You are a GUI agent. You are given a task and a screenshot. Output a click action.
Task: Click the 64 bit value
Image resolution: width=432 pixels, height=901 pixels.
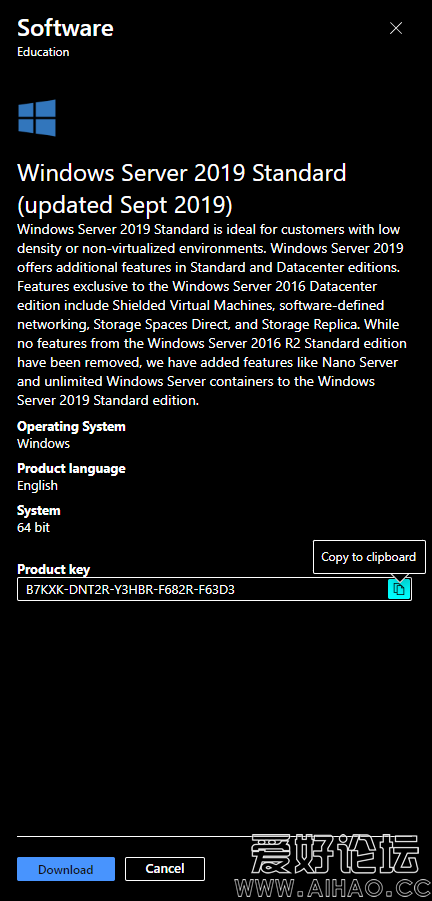(33, 527)
